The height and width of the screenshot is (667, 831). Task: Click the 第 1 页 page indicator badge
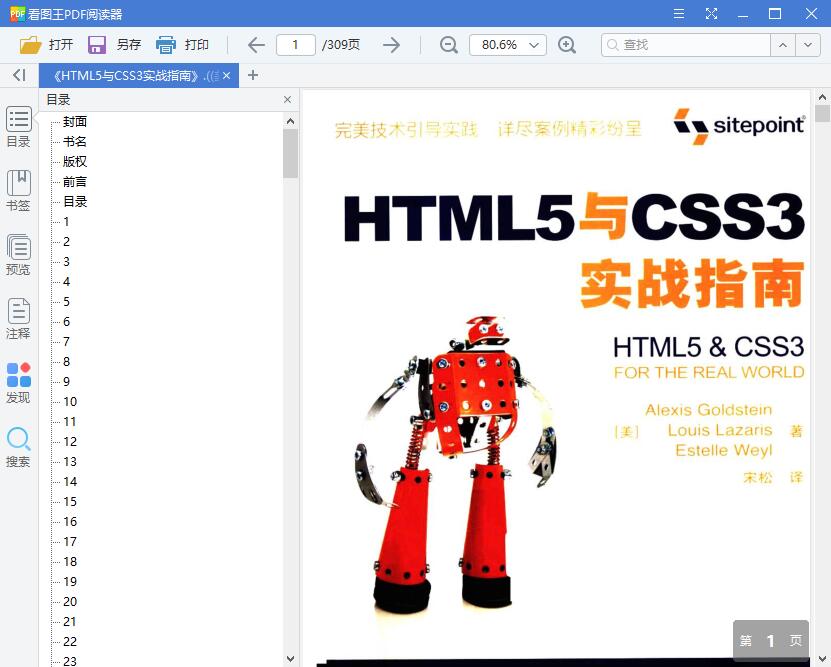point(771,641)
